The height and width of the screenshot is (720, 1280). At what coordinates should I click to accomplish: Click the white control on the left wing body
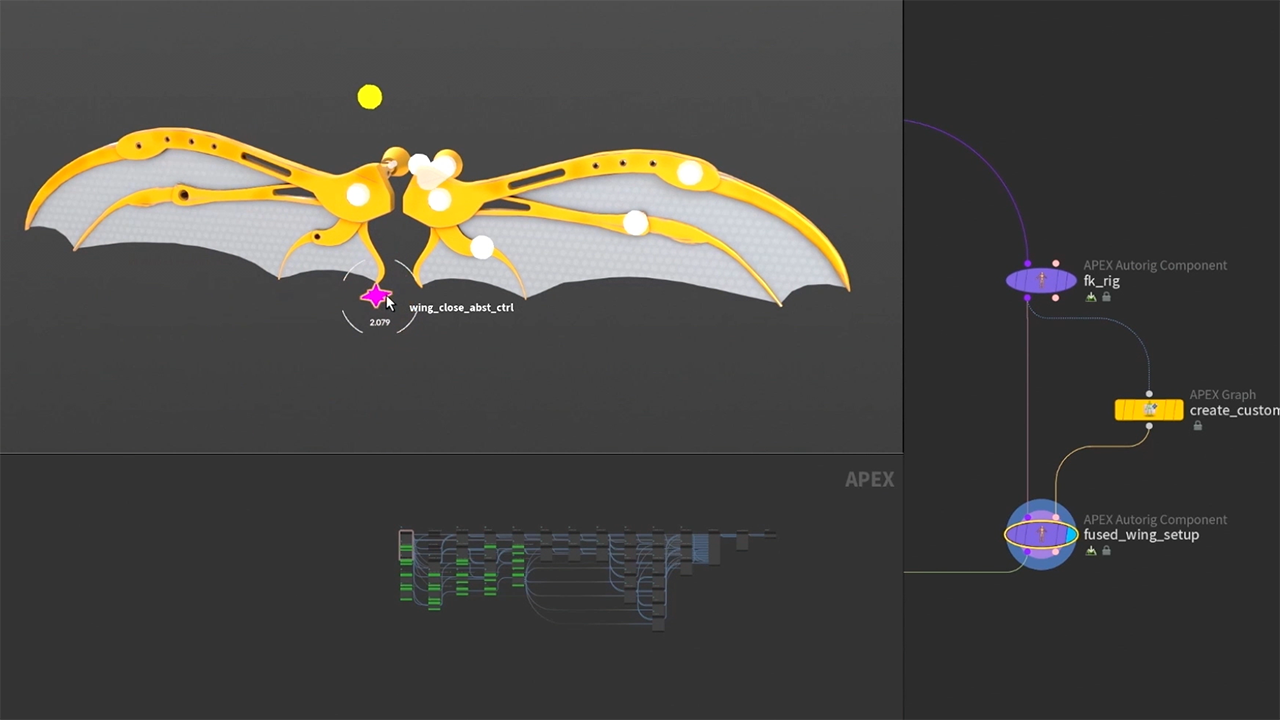(358, 196)
